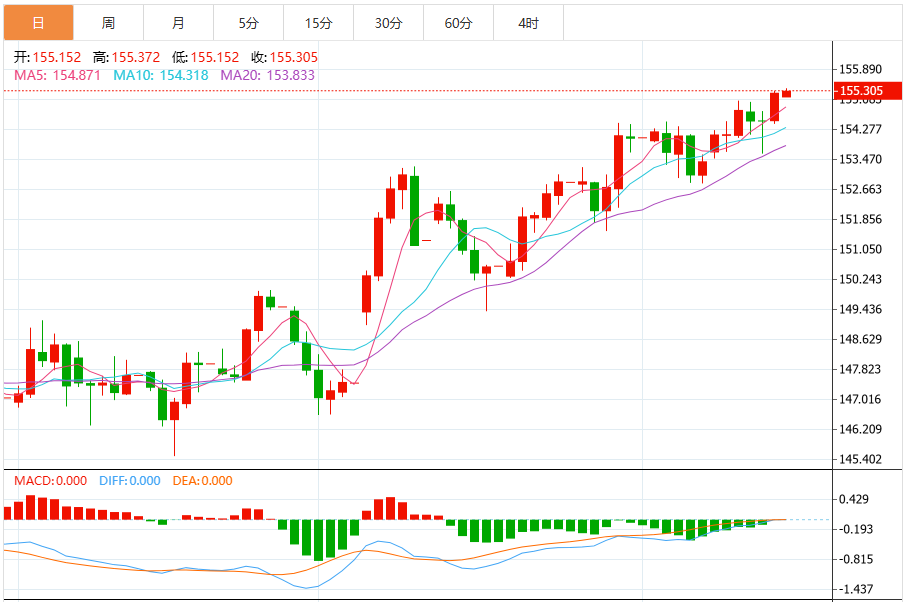Screen dimensions: 908x602
Task: Click the 149.436 price axis label
Action: point(861,309)
